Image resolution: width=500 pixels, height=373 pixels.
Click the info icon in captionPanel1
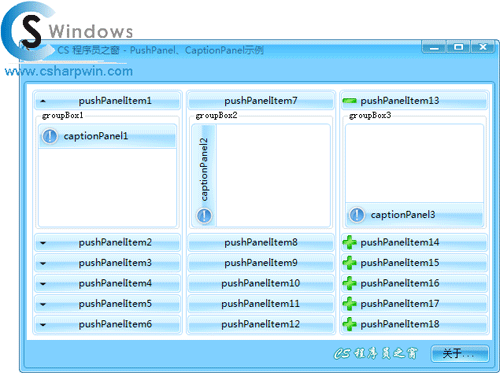50,136
